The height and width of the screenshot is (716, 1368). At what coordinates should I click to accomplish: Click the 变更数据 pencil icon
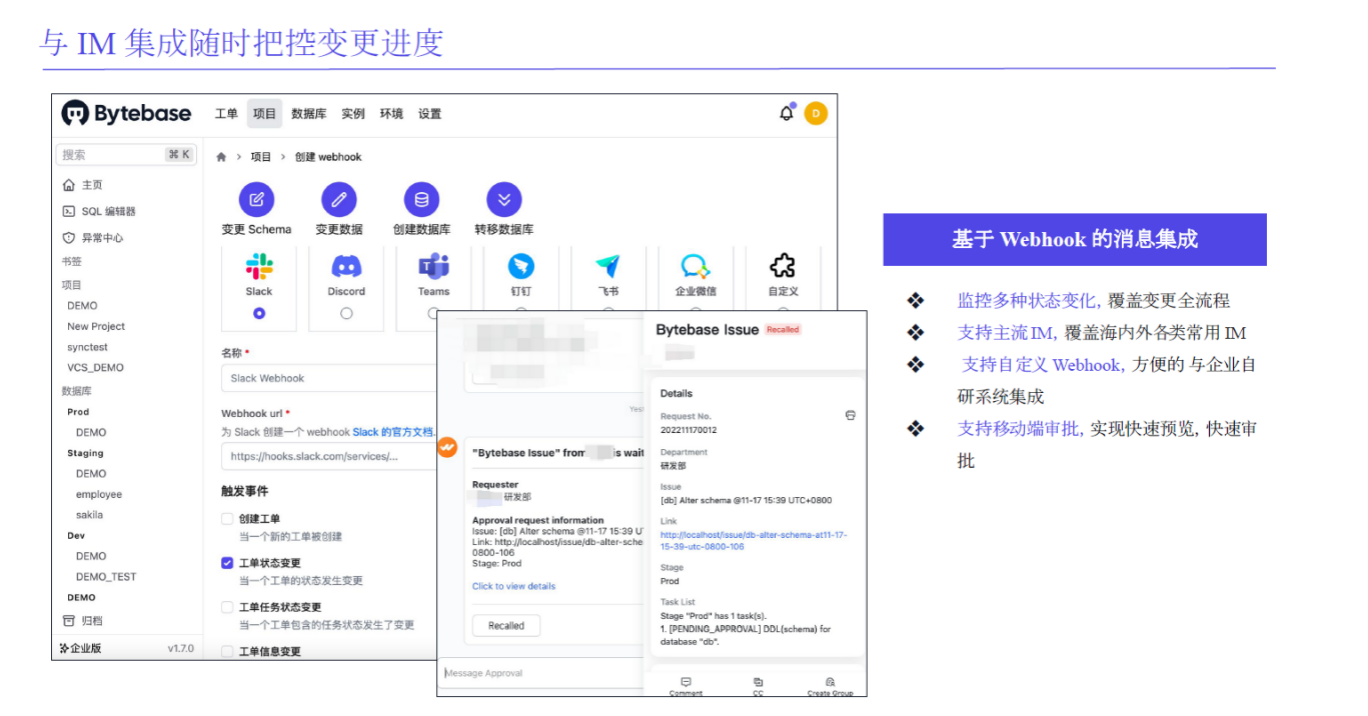coord(339,200)
